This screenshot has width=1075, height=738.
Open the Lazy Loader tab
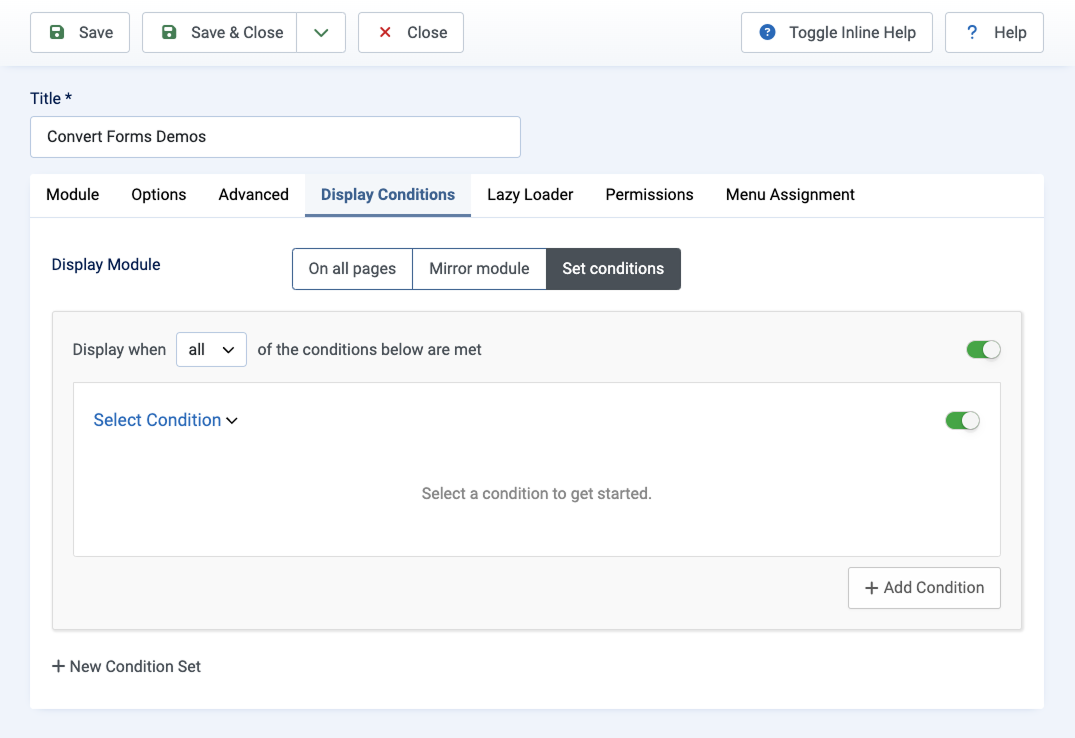pyautogui.click(x=530, y=195)
